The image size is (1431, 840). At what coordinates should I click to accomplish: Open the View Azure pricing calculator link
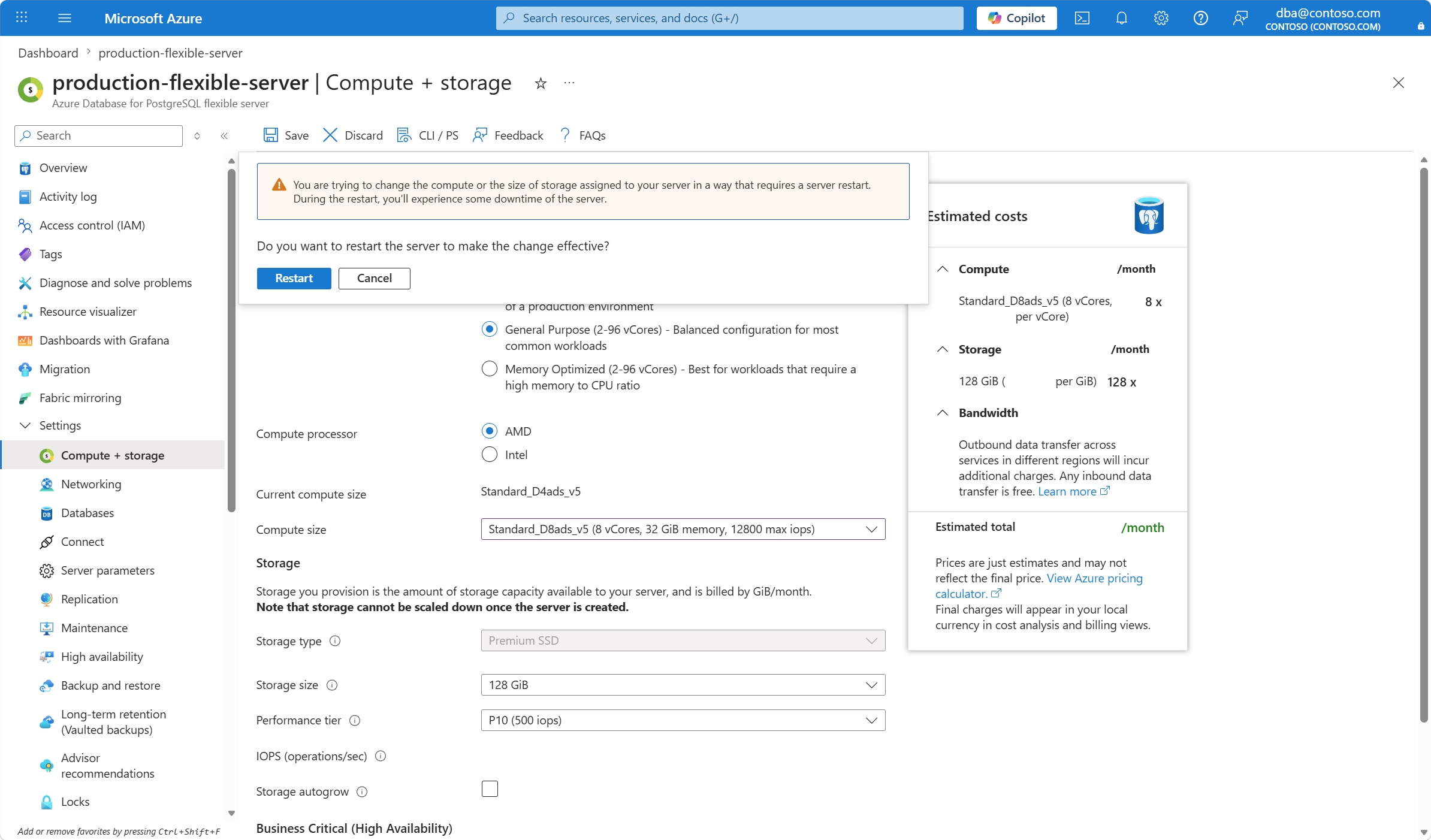click(x=1039, y=586)
